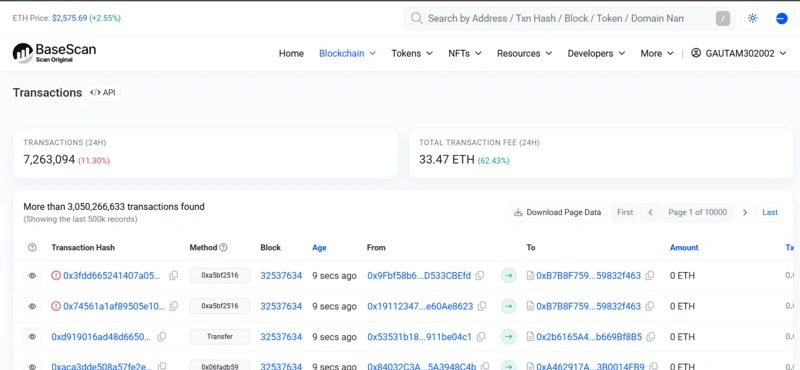800x370 pixels.
Task: Open the GAUTAM302002 account dropdown
Action: tap(739, 53)
